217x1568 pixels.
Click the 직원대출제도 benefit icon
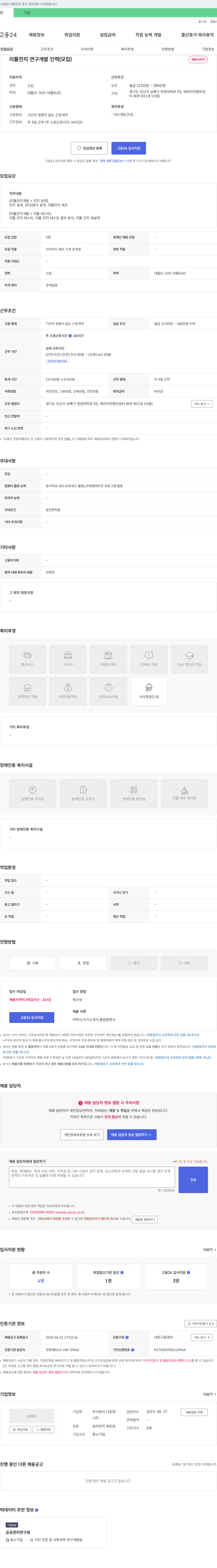(x=68, y=691)
